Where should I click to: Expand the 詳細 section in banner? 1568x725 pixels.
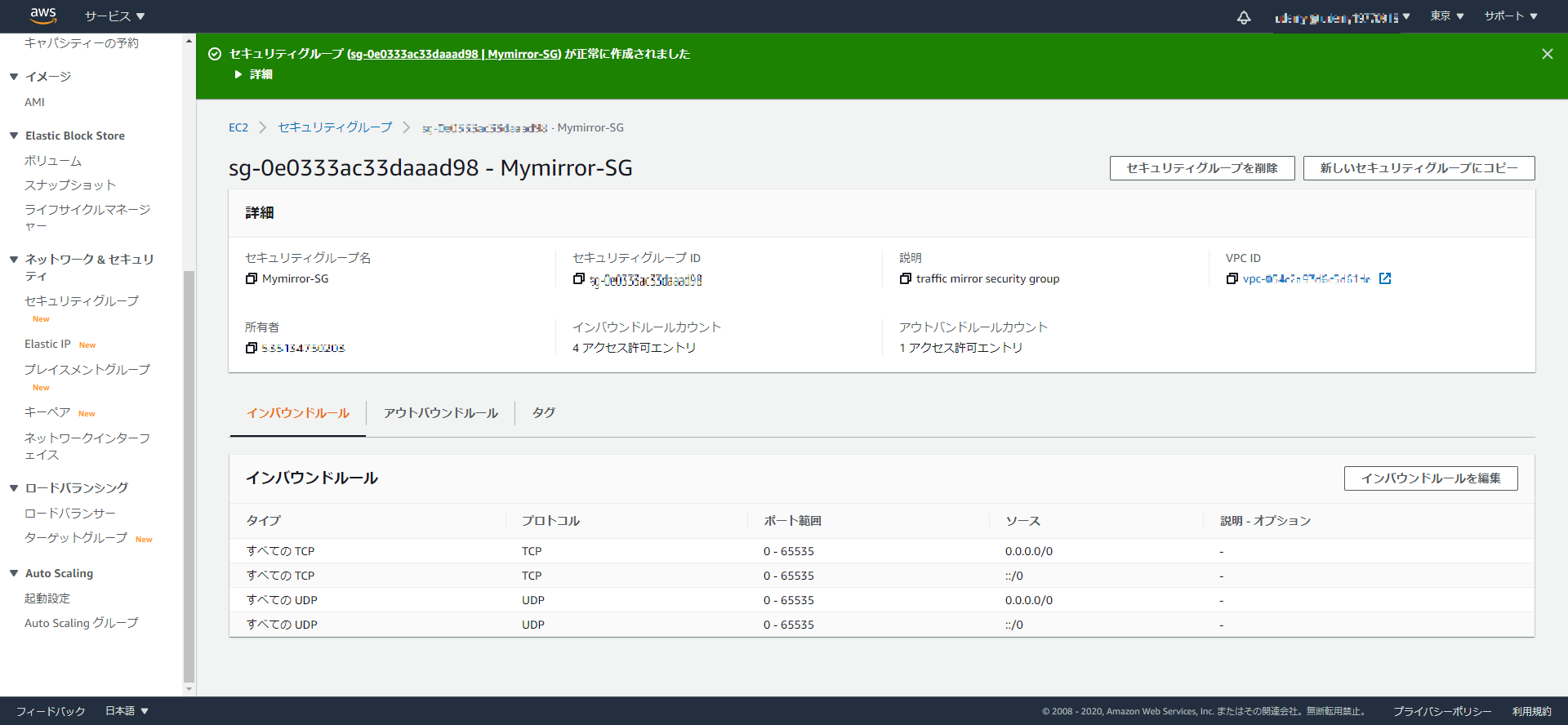point(254,74)
